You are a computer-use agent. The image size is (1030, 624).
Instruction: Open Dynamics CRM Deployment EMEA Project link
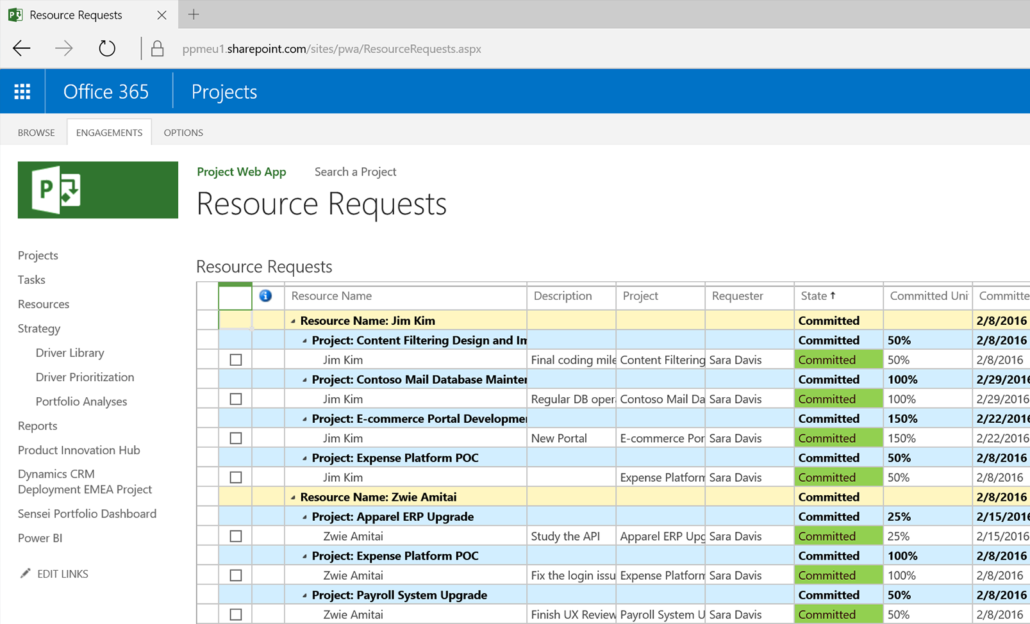pyautogui.click(x=85, y=481)
